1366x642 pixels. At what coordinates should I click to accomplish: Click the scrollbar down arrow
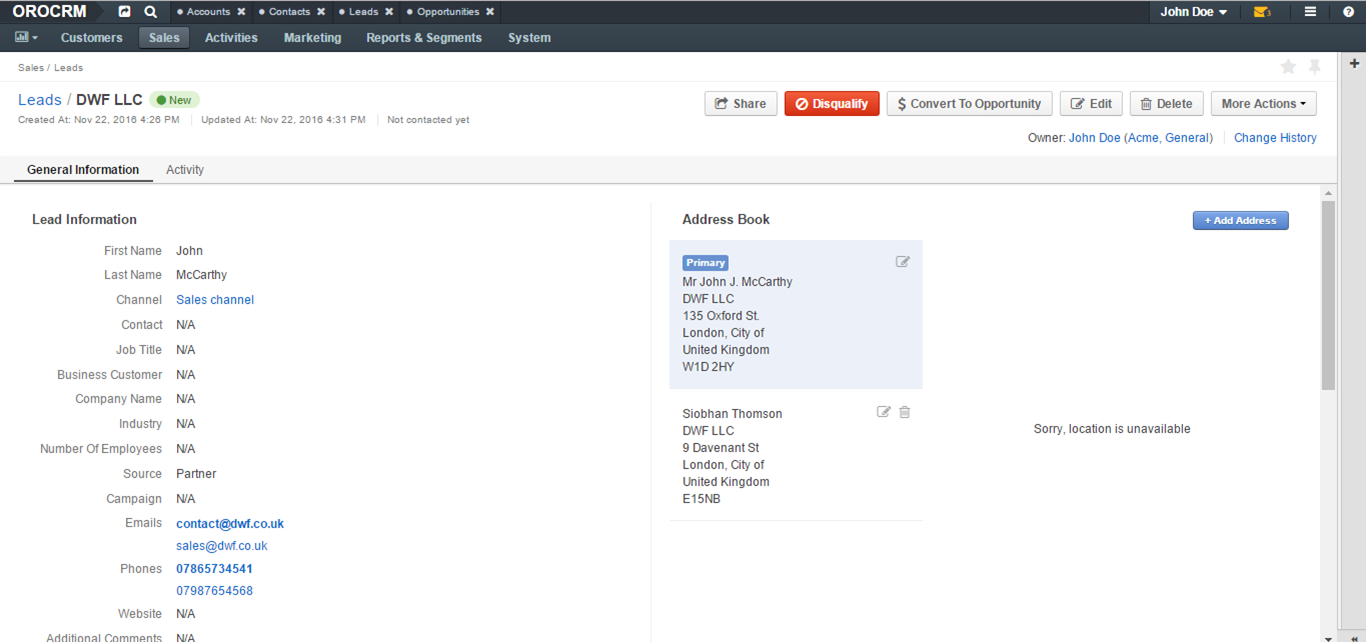pyautogui.click(x=1328, y=637)
